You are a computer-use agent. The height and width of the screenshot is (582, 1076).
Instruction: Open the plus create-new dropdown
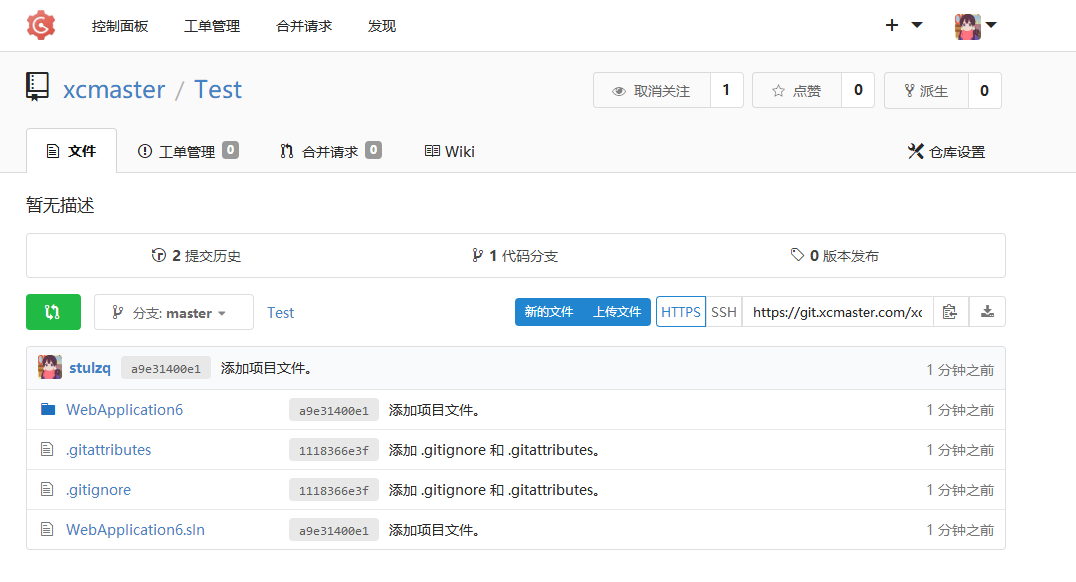(903, 26)
